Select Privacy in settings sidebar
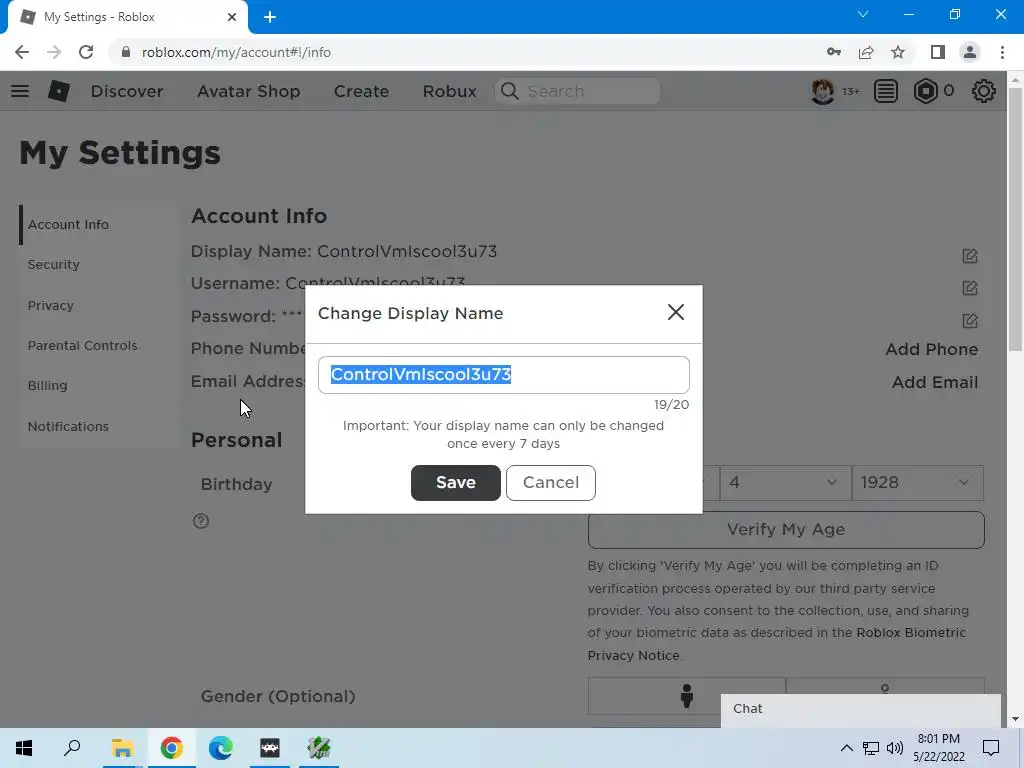Image resolution: width=1024 pixels, height=768 pixels. 50,306
